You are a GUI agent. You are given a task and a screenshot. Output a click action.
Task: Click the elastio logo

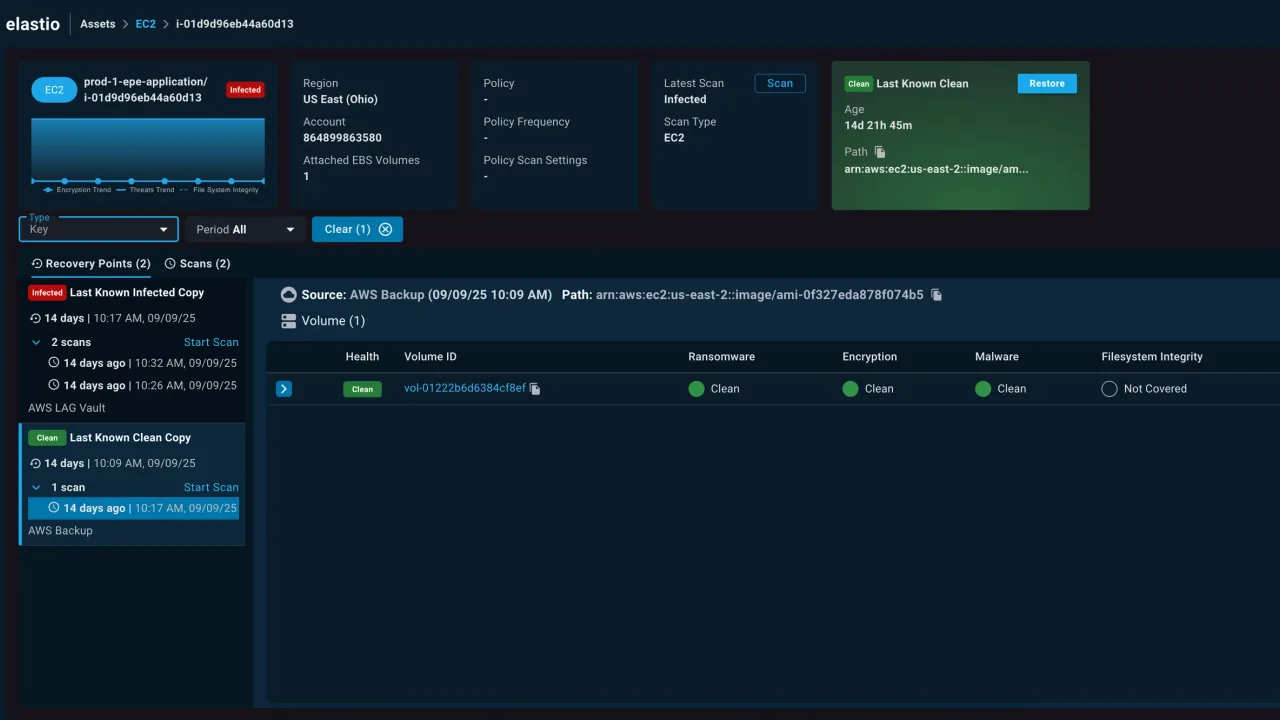pyautogui.click(x=33, y=24)
